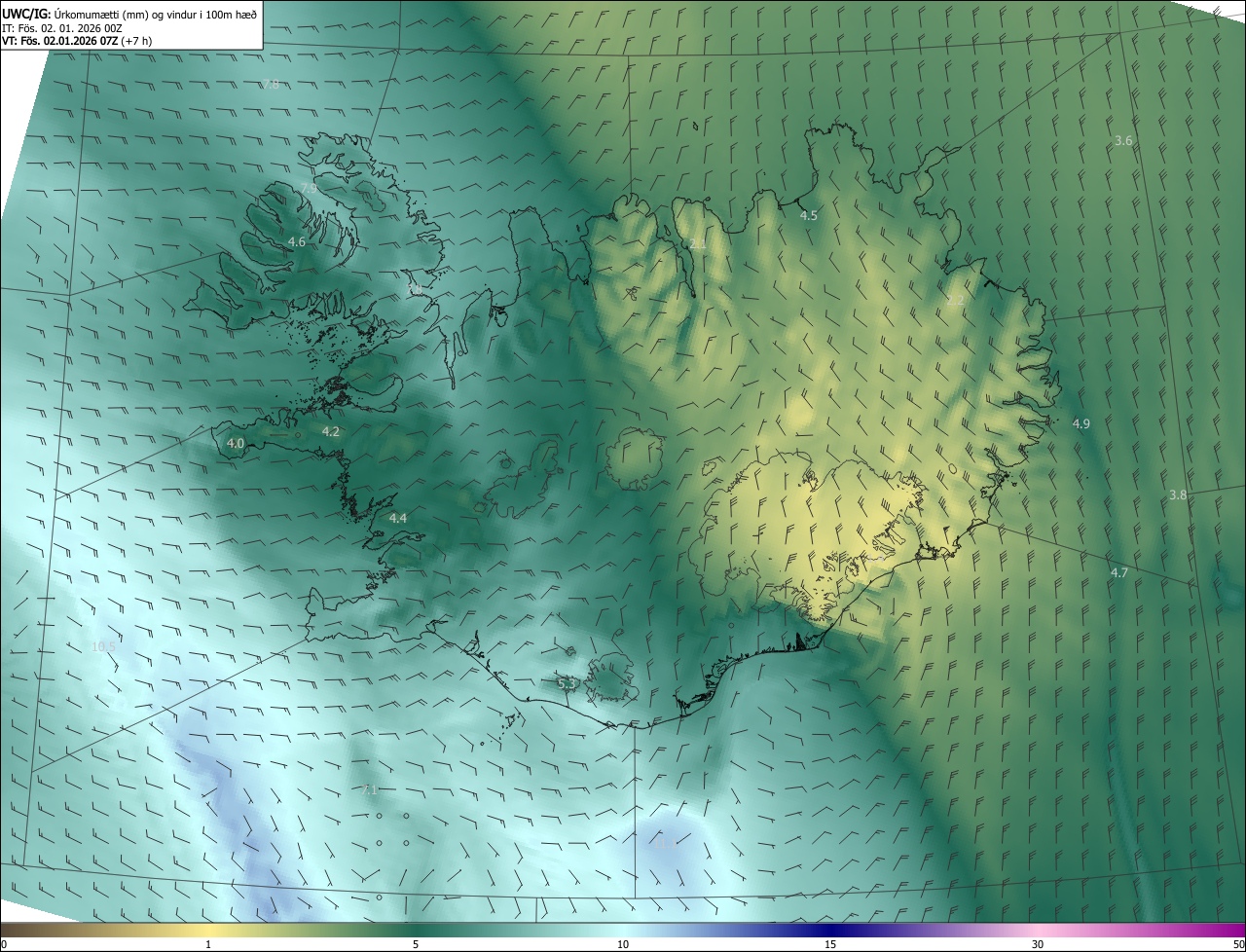Click the 5.3 value label on the map
The width and height of the screenshot is (1246, 952).
568,684
